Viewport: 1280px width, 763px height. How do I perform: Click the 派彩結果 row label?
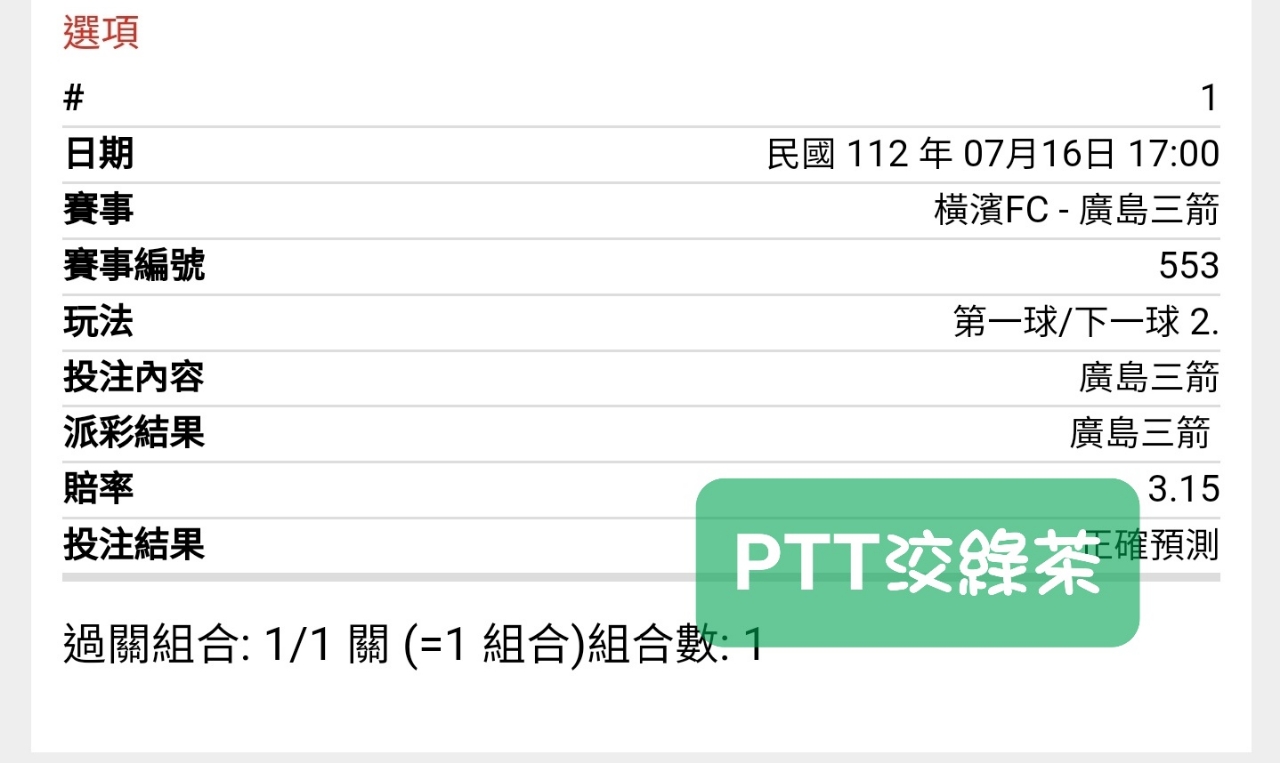tap(133, 433)
